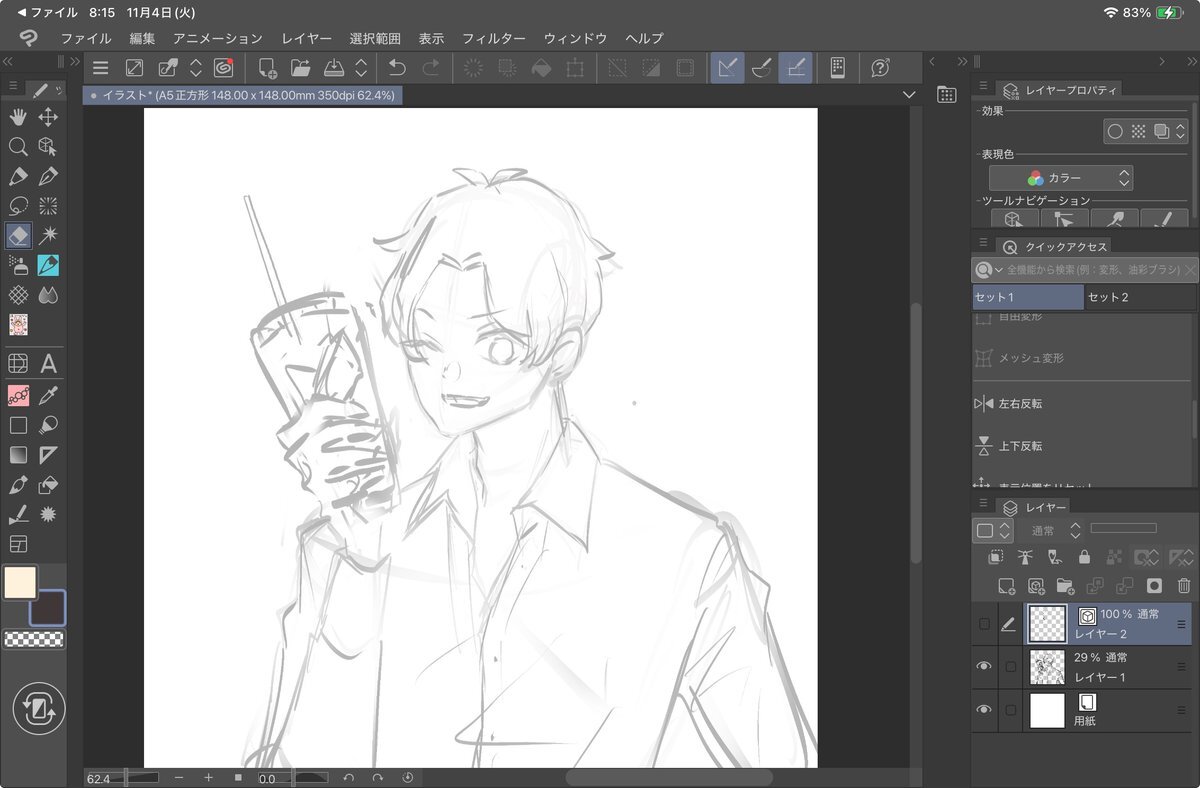Viewport: 1200px width, 788px height.
Task: Open the フィルター menu
Action: pos(493,38)
